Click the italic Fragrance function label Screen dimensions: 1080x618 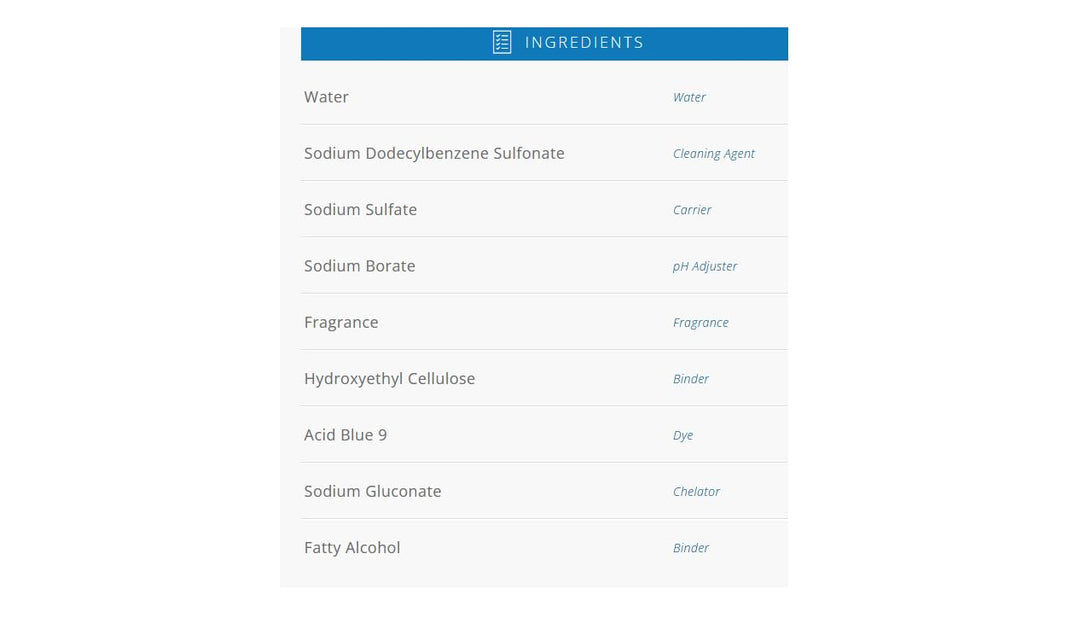click(700, 322)
